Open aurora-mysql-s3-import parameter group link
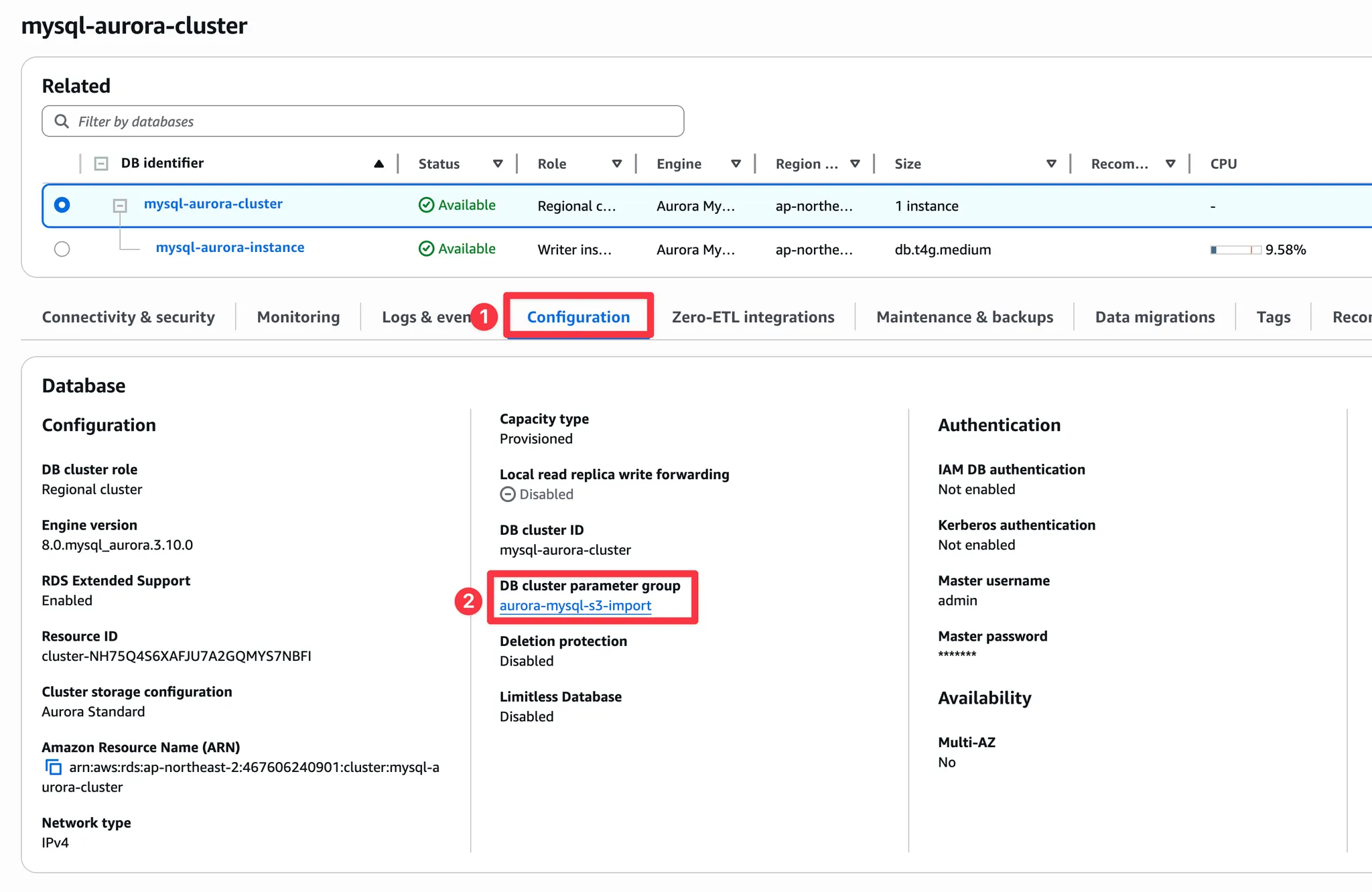Screen dimensions: 1372x892 tap(575, 606)
